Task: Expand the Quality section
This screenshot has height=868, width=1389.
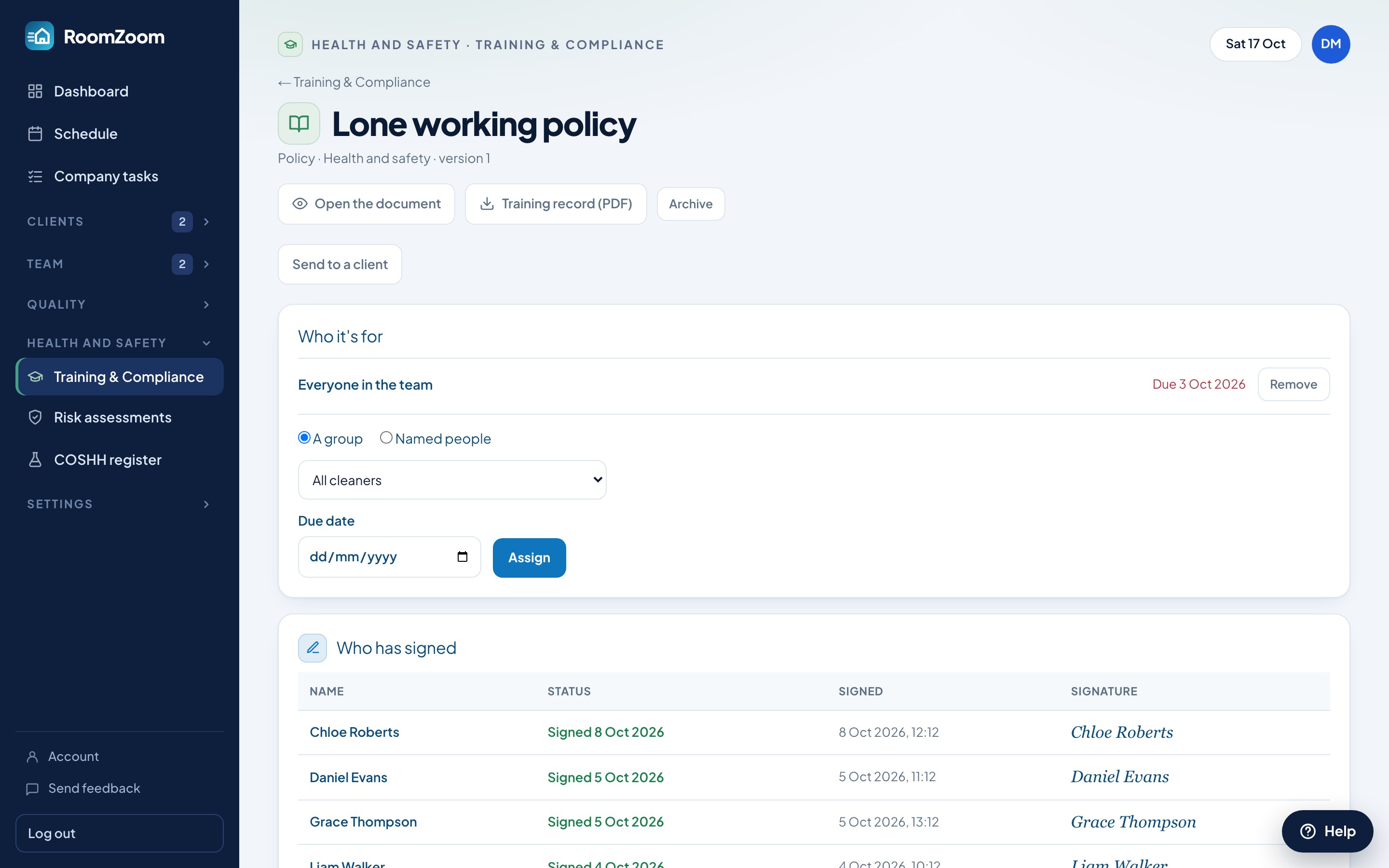Action: pos(120,304)
